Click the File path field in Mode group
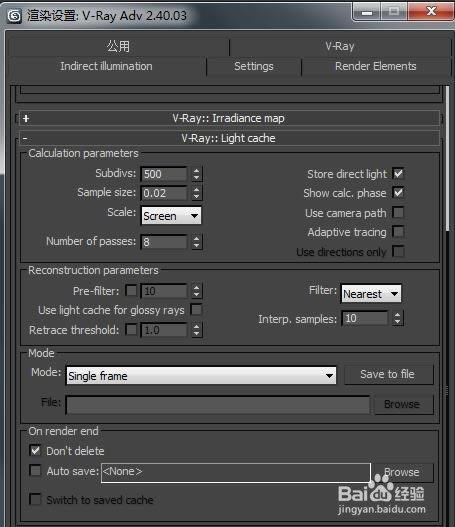 coord(218,404)
